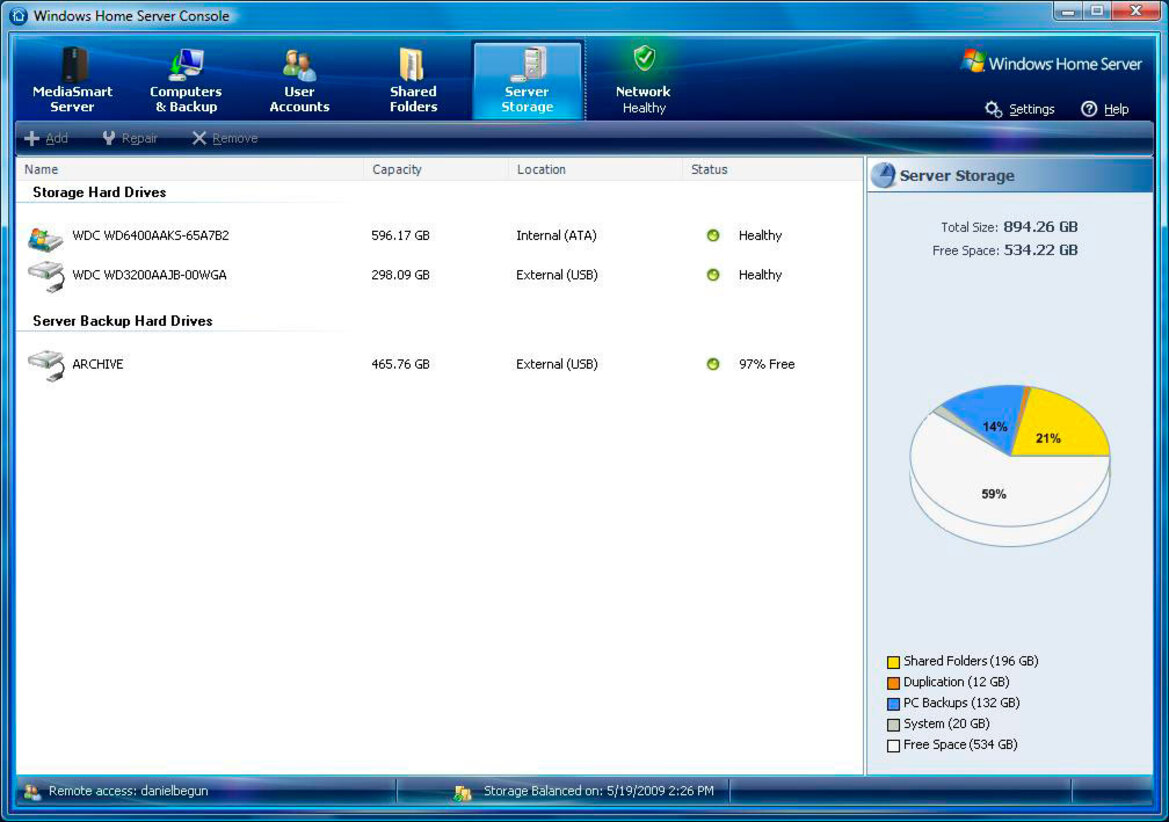Click the 596.17 GB capacity value
This screenshot has width=1169, height=822.
[400, 235]
